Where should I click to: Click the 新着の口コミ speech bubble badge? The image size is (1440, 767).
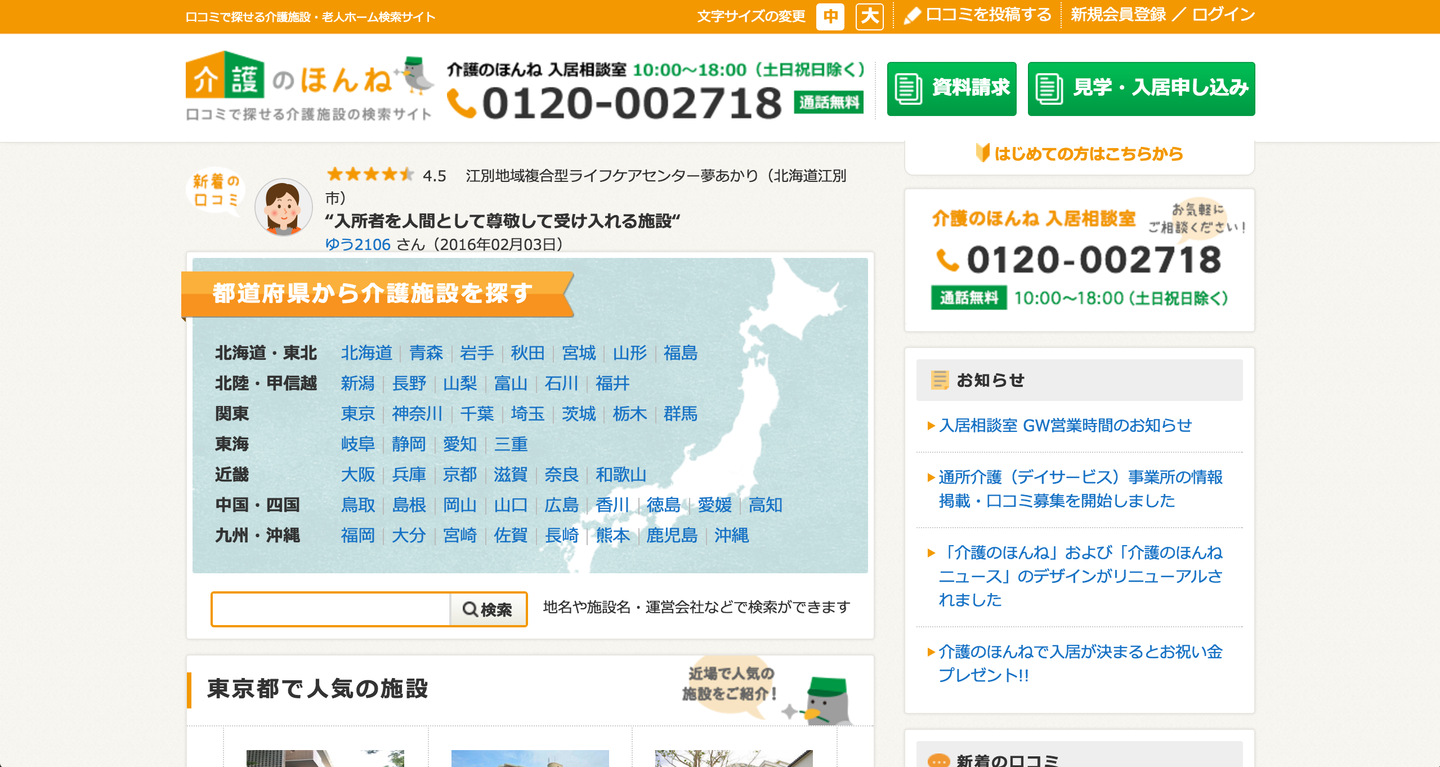216,191
